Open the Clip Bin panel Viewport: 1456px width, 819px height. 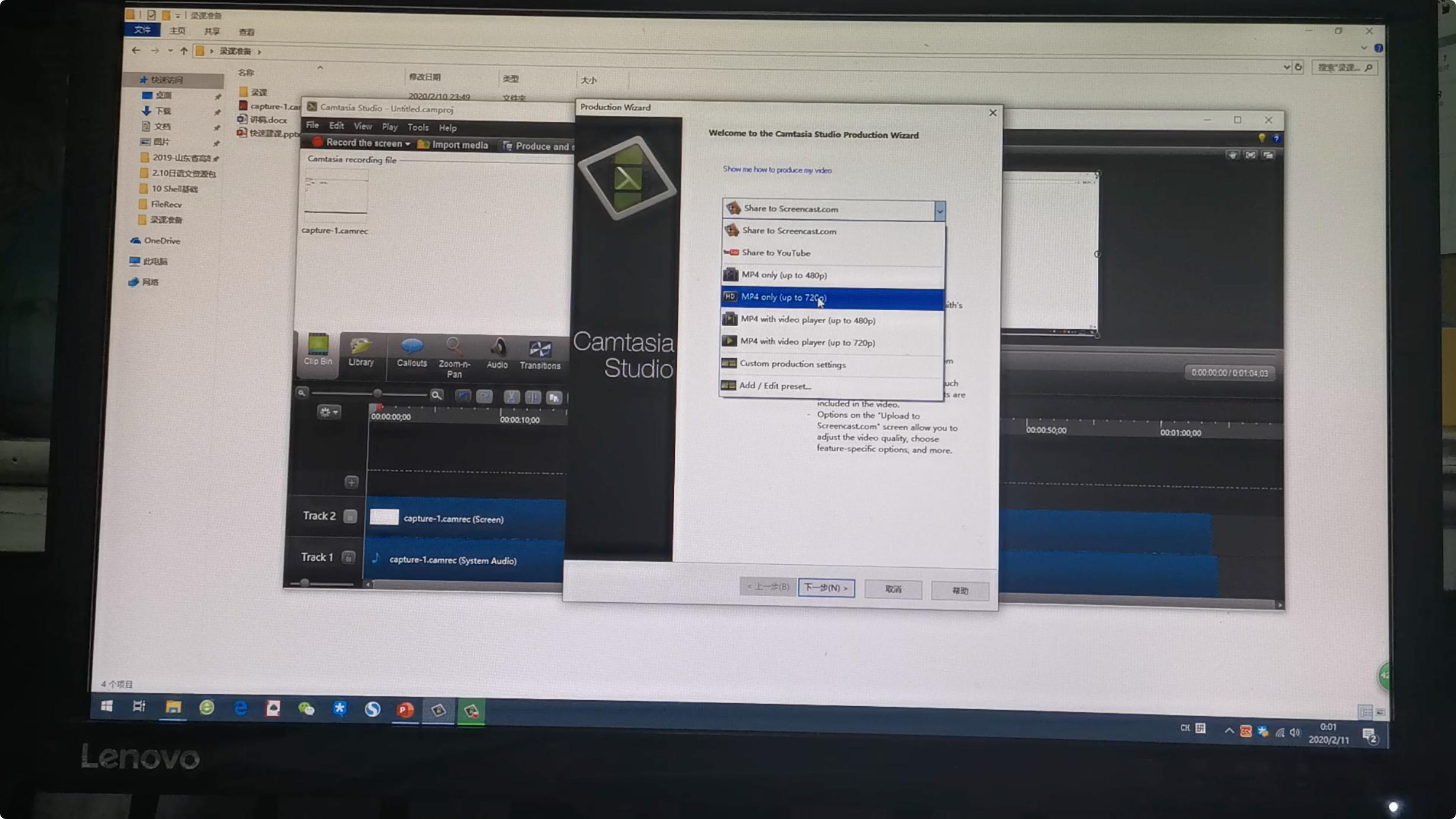point(318,349)
